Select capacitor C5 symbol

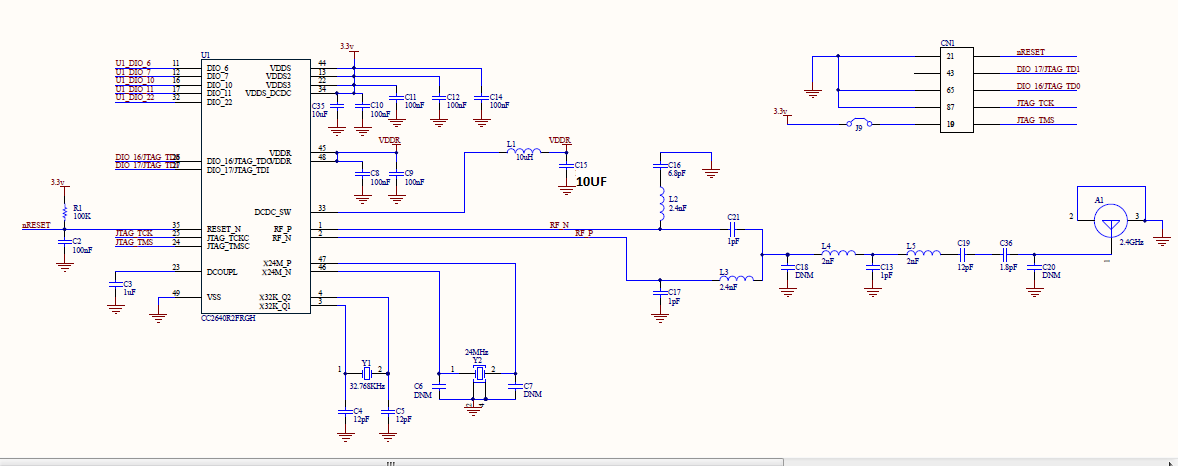(388, 411)
